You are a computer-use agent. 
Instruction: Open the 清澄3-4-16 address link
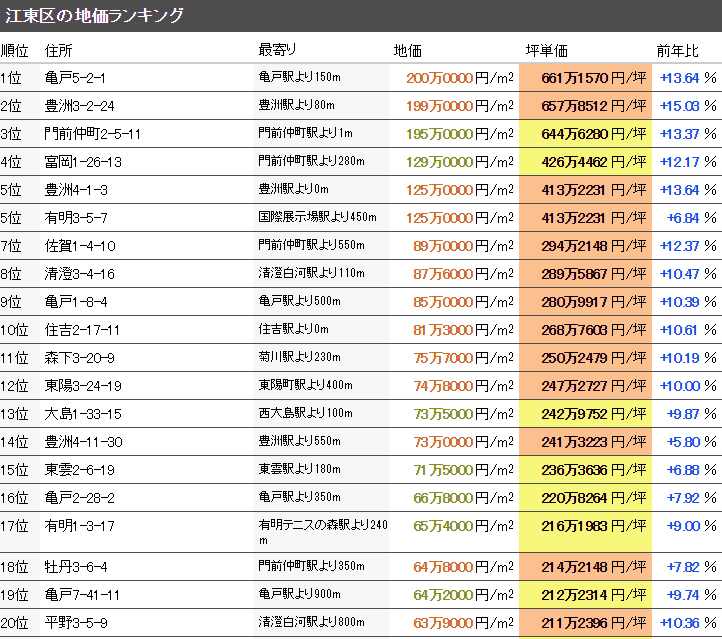click(80, 274)
